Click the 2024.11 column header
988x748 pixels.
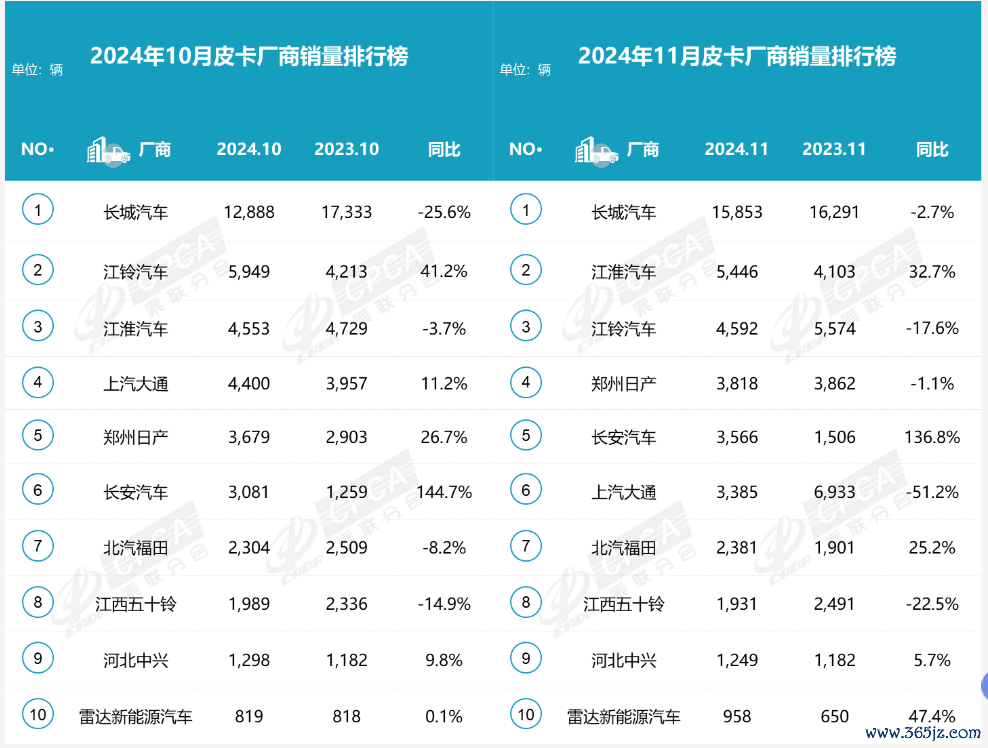click(737, 149)
